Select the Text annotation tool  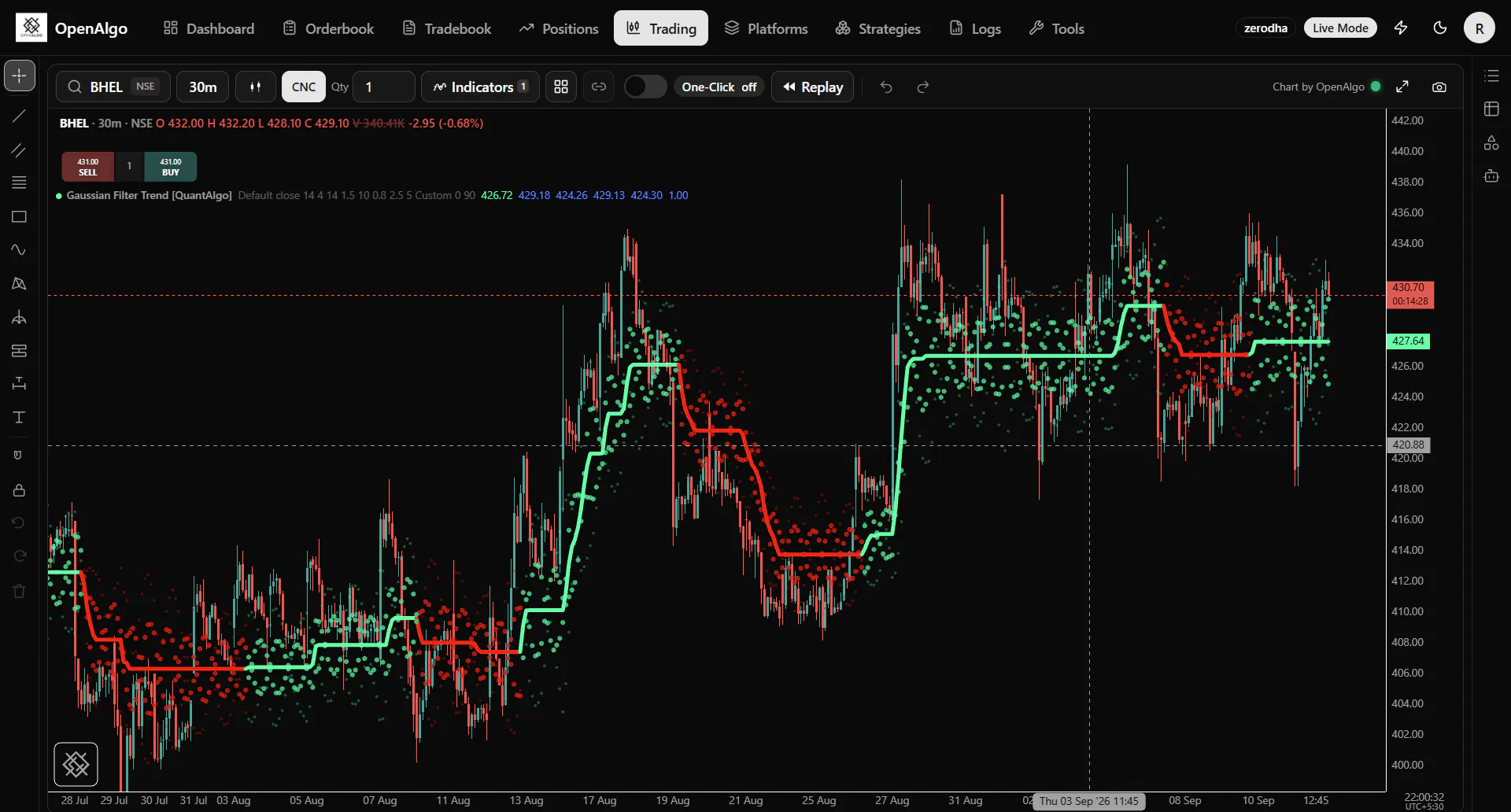coord(20,417)
